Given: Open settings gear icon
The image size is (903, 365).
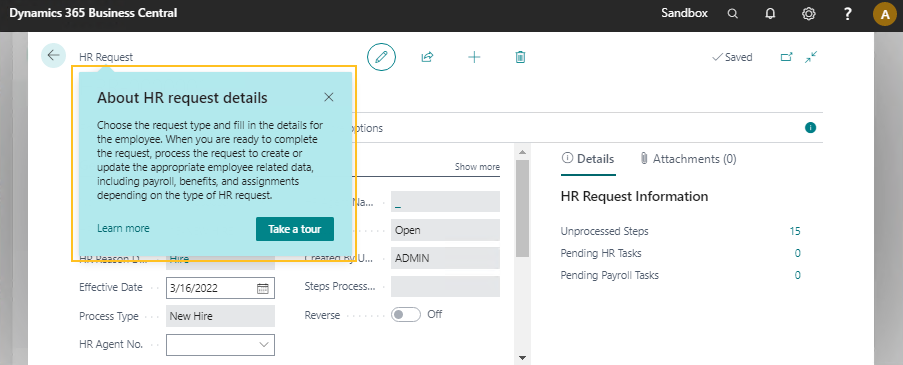Looking at the screenshot, I should [809, 14].
